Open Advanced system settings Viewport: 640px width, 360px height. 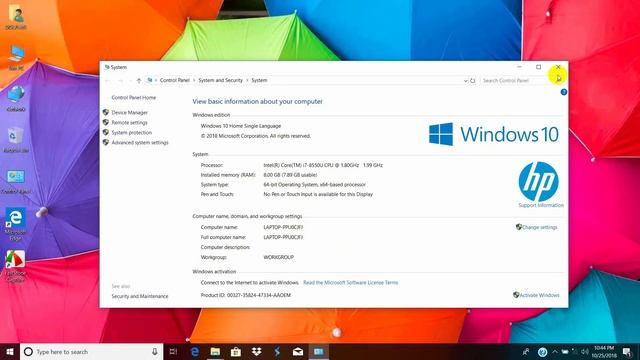(140, 142)
